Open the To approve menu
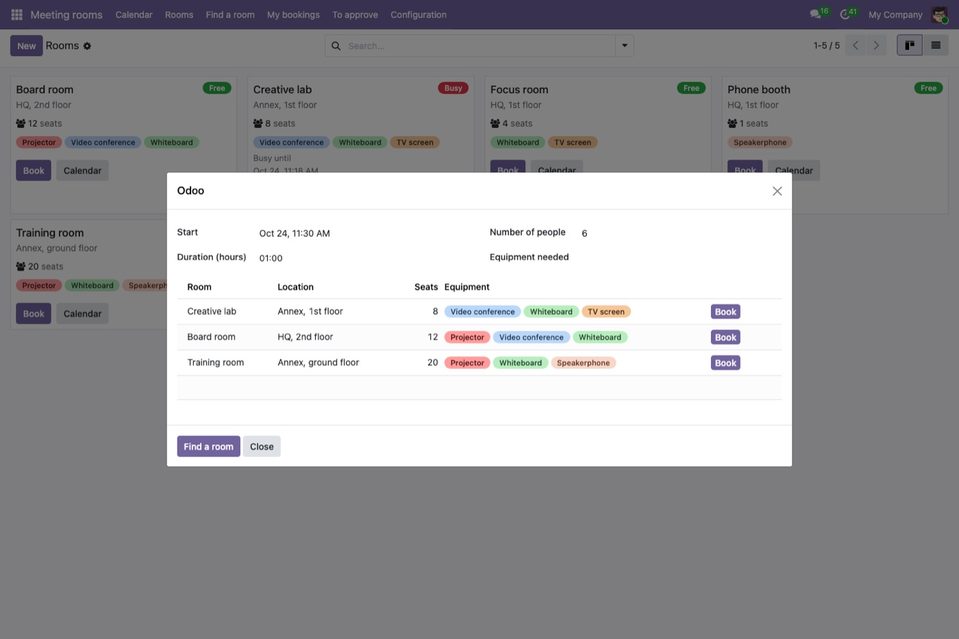 pos(355,15)
